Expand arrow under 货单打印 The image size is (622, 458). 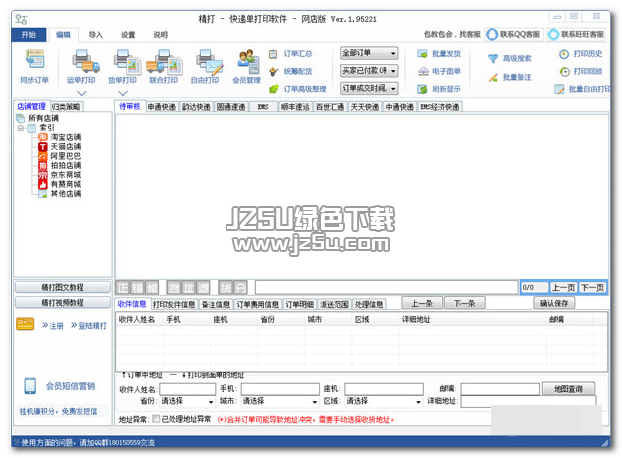click(123, 94)
